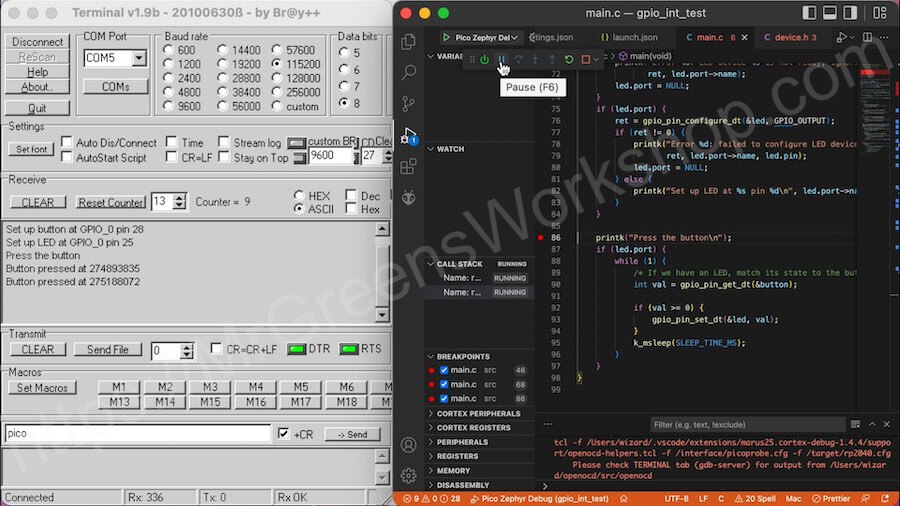900x506 pixels.
Task: Open the Accounts icon in activity bar
Action: [409, 445]
